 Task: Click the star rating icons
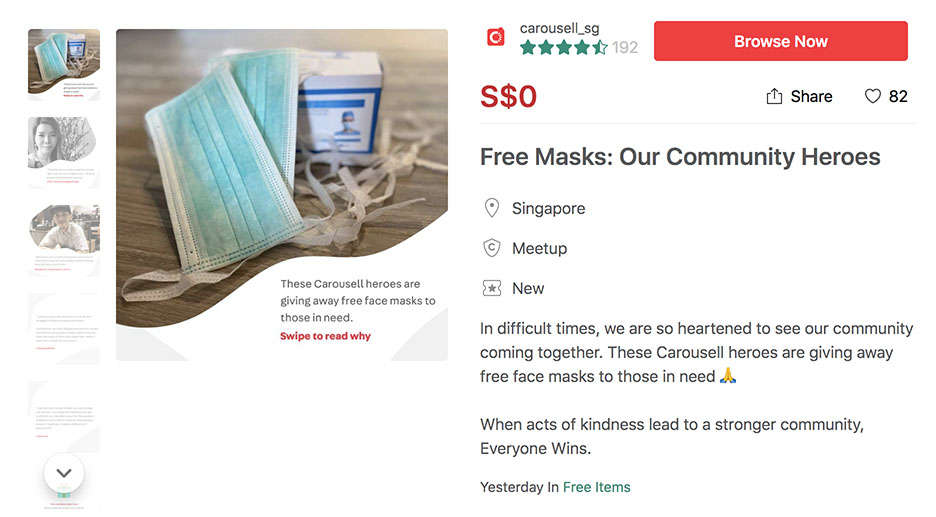click(x=563, y=47)
